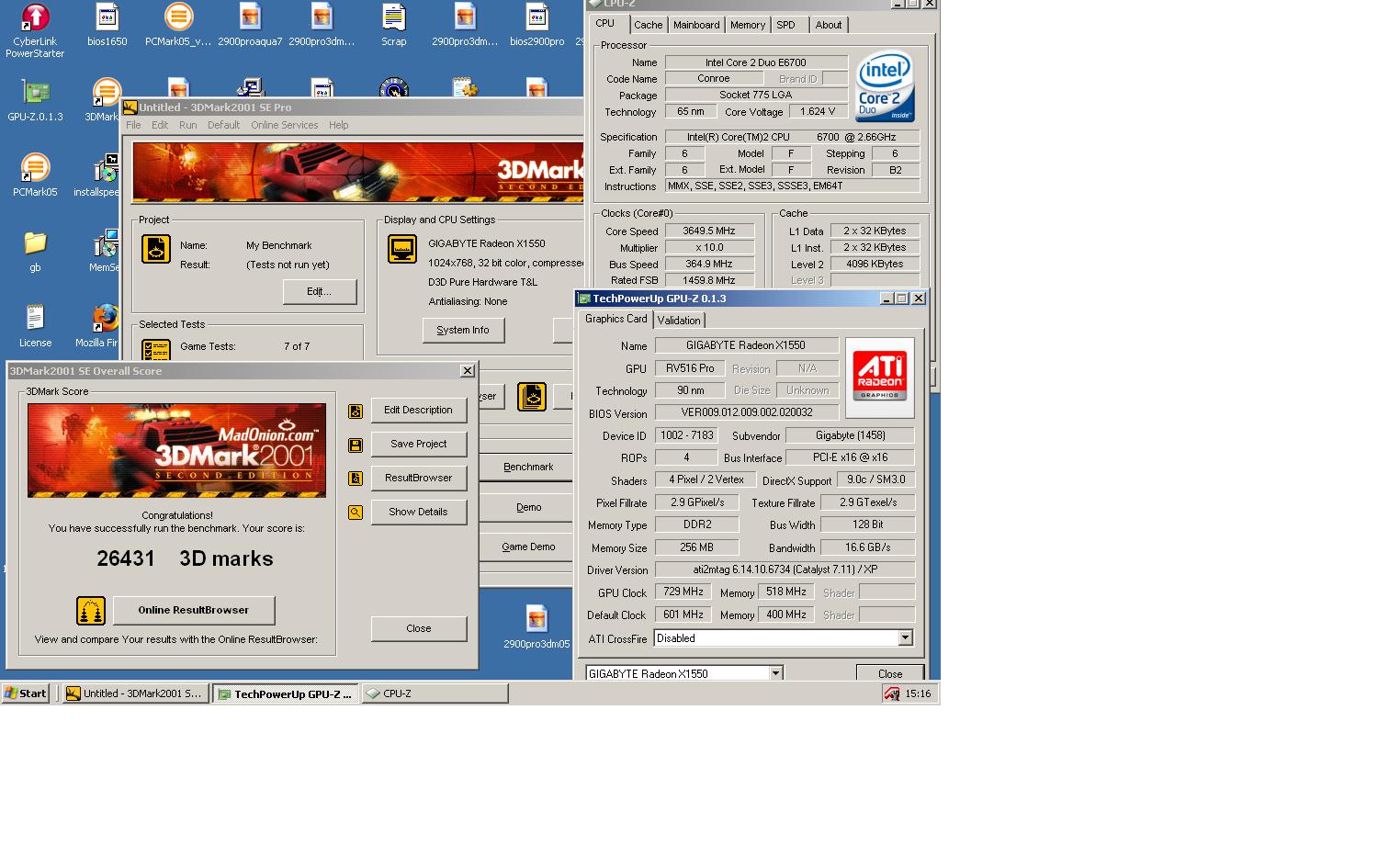Close the Overall Score dialog via Close button
The image size is (1389, 868).
[419, 629]
